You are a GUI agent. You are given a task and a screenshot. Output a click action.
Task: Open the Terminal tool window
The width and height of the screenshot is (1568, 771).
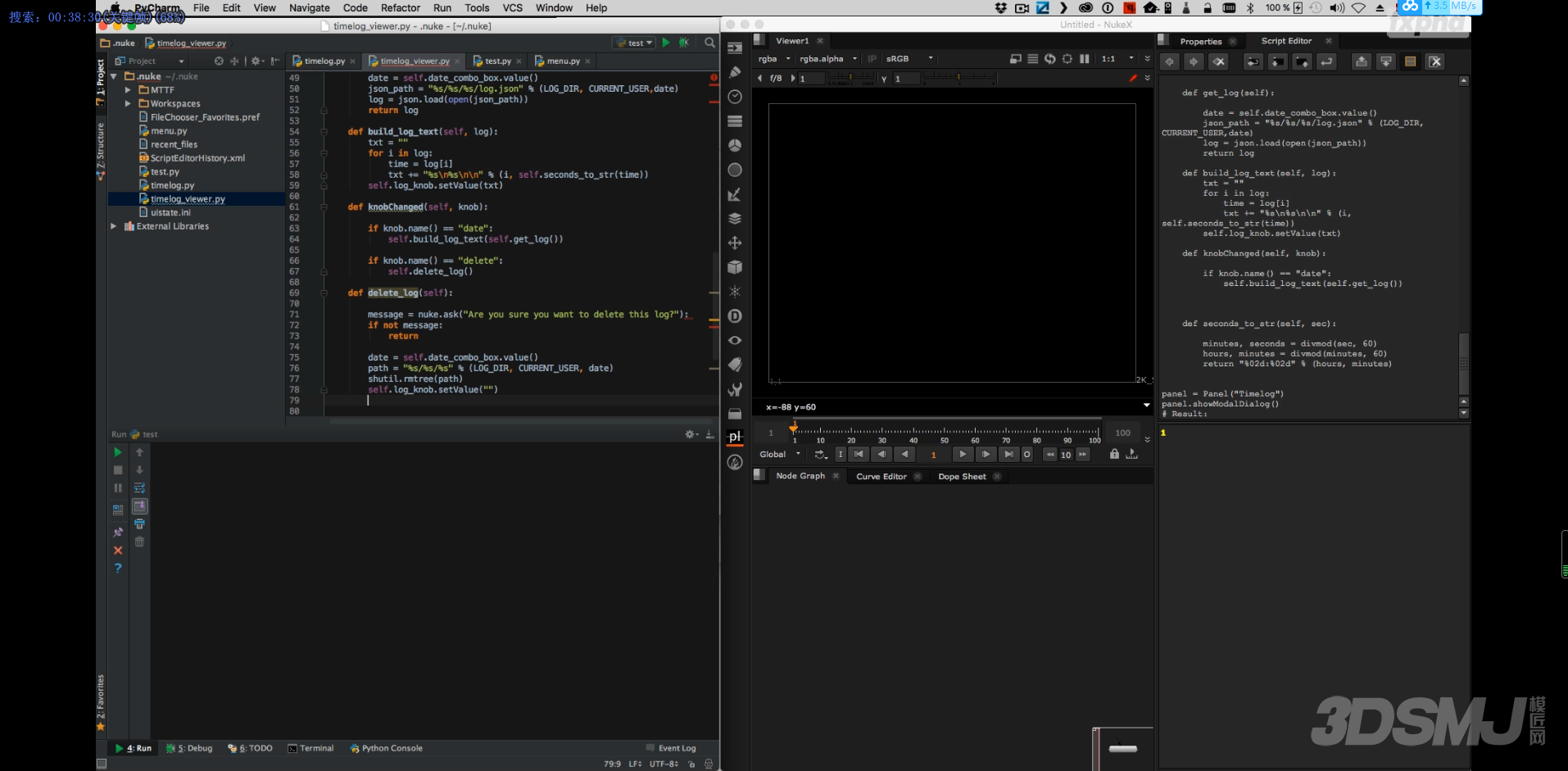tap(311, 748)
